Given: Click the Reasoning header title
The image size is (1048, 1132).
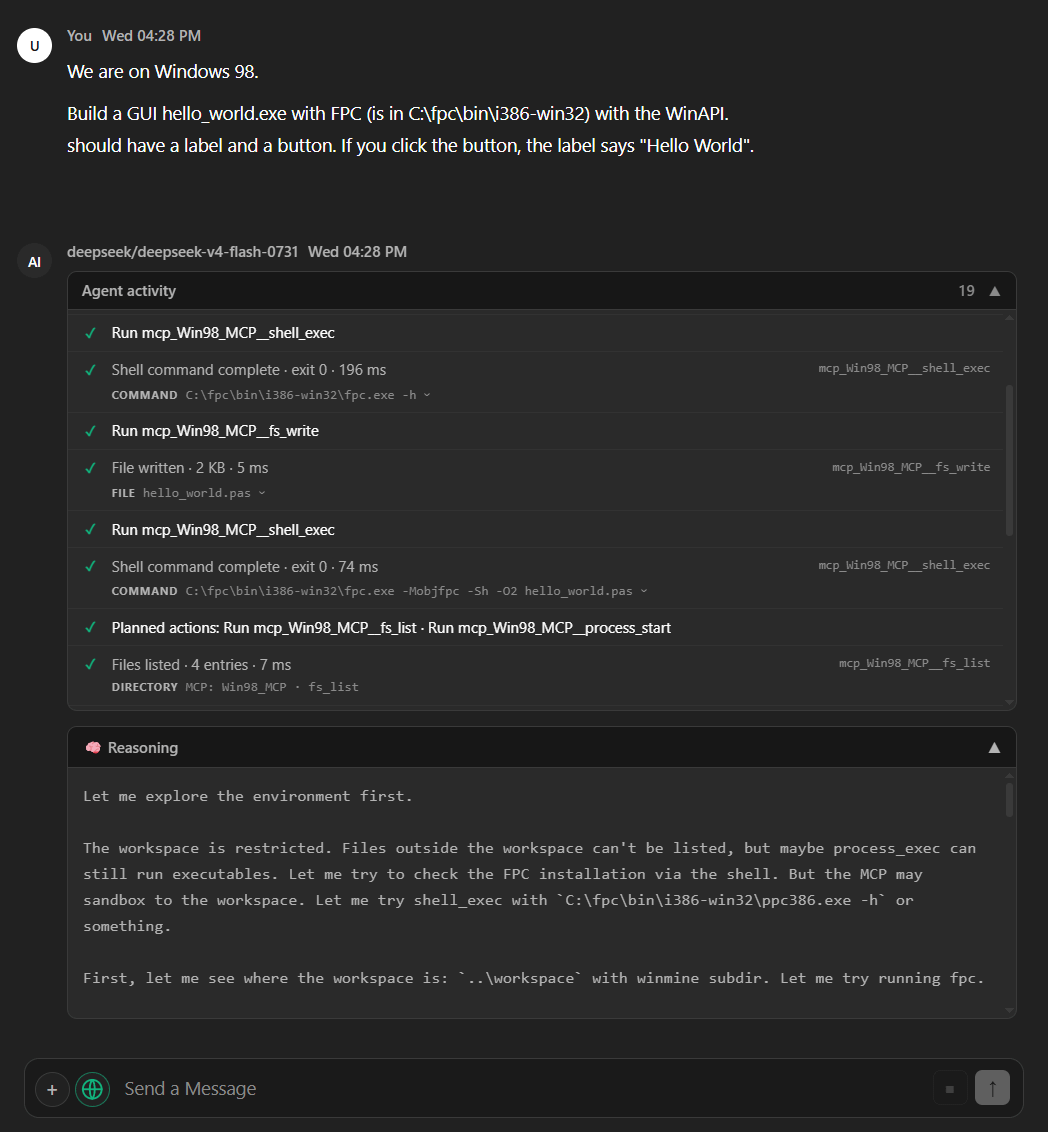Looking at the screenshot, I should pyautogui.click(x=143, y=748).
